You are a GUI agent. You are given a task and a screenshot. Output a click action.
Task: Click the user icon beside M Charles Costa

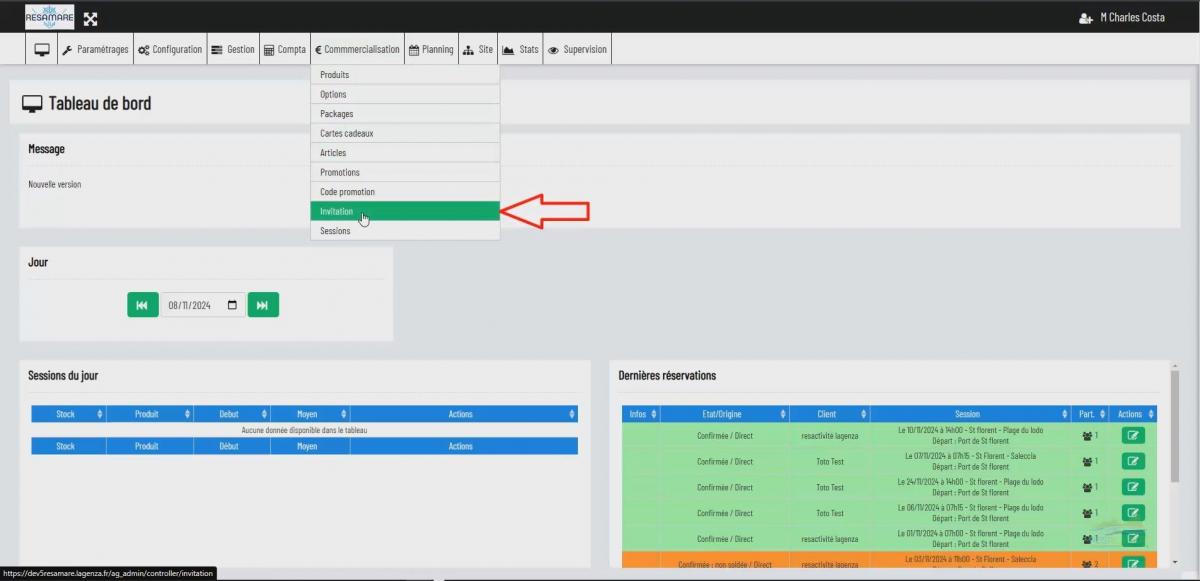[1086, 18]
